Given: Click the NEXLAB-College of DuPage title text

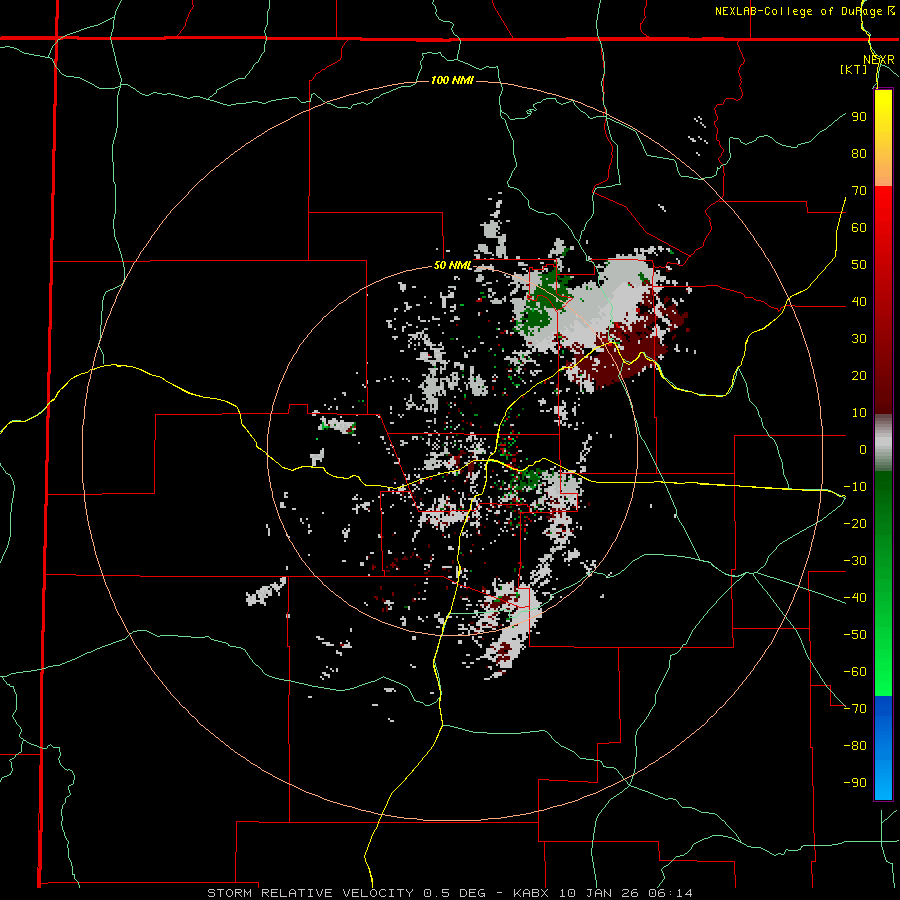Looking at the screenshot, I should click(x=800, y=11).
